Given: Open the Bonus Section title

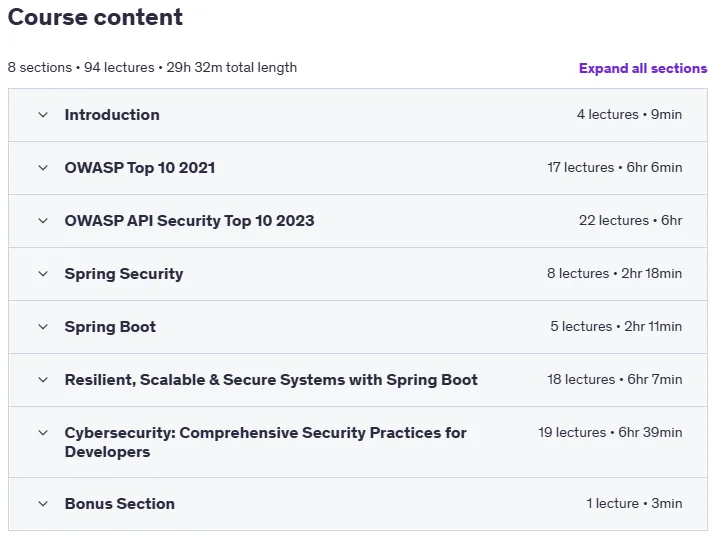Looking at the screenshot, I should [119, 504].
